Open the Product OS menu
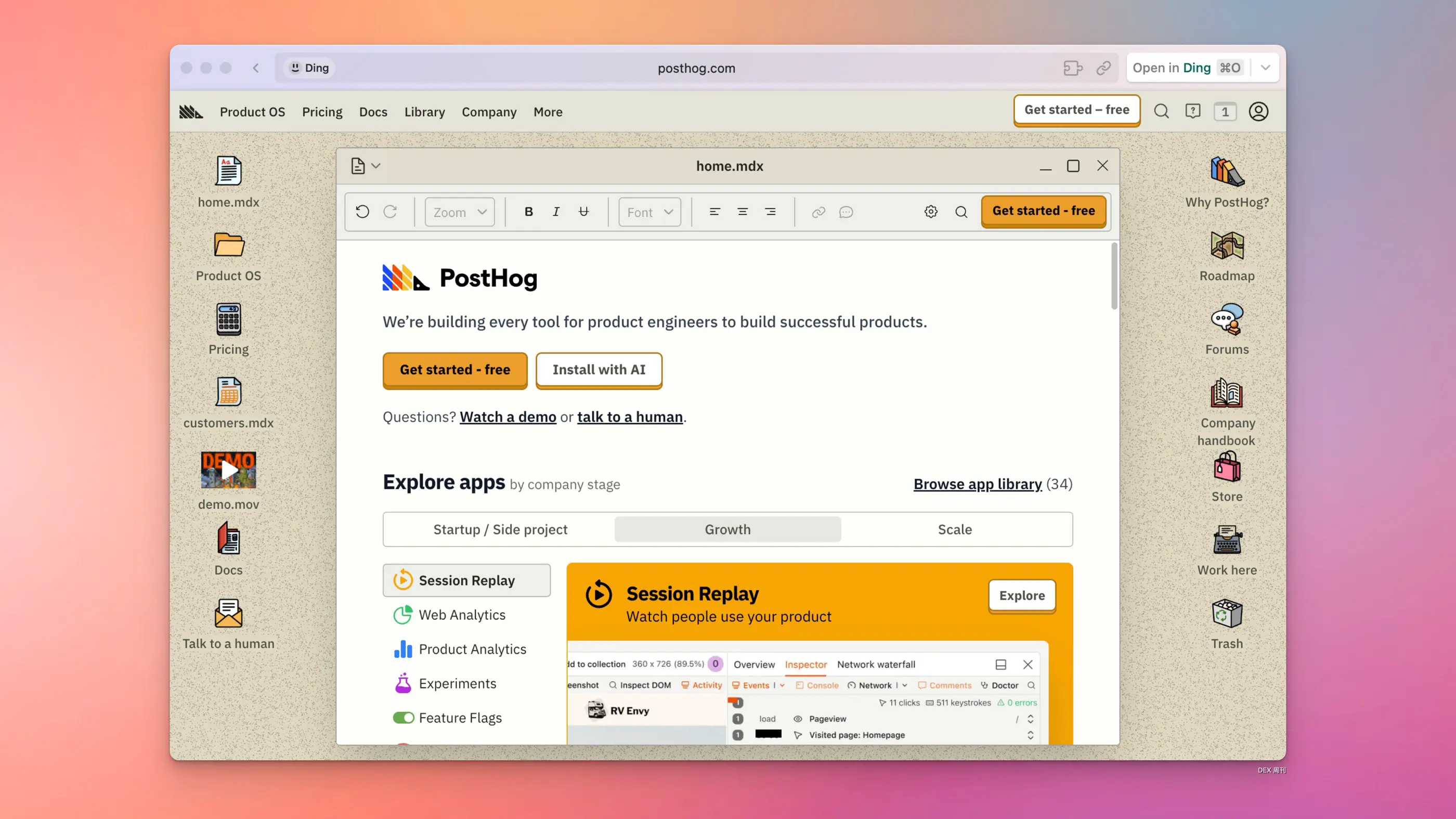Screen dimensions: 1456x819 (x=252, y=112)
